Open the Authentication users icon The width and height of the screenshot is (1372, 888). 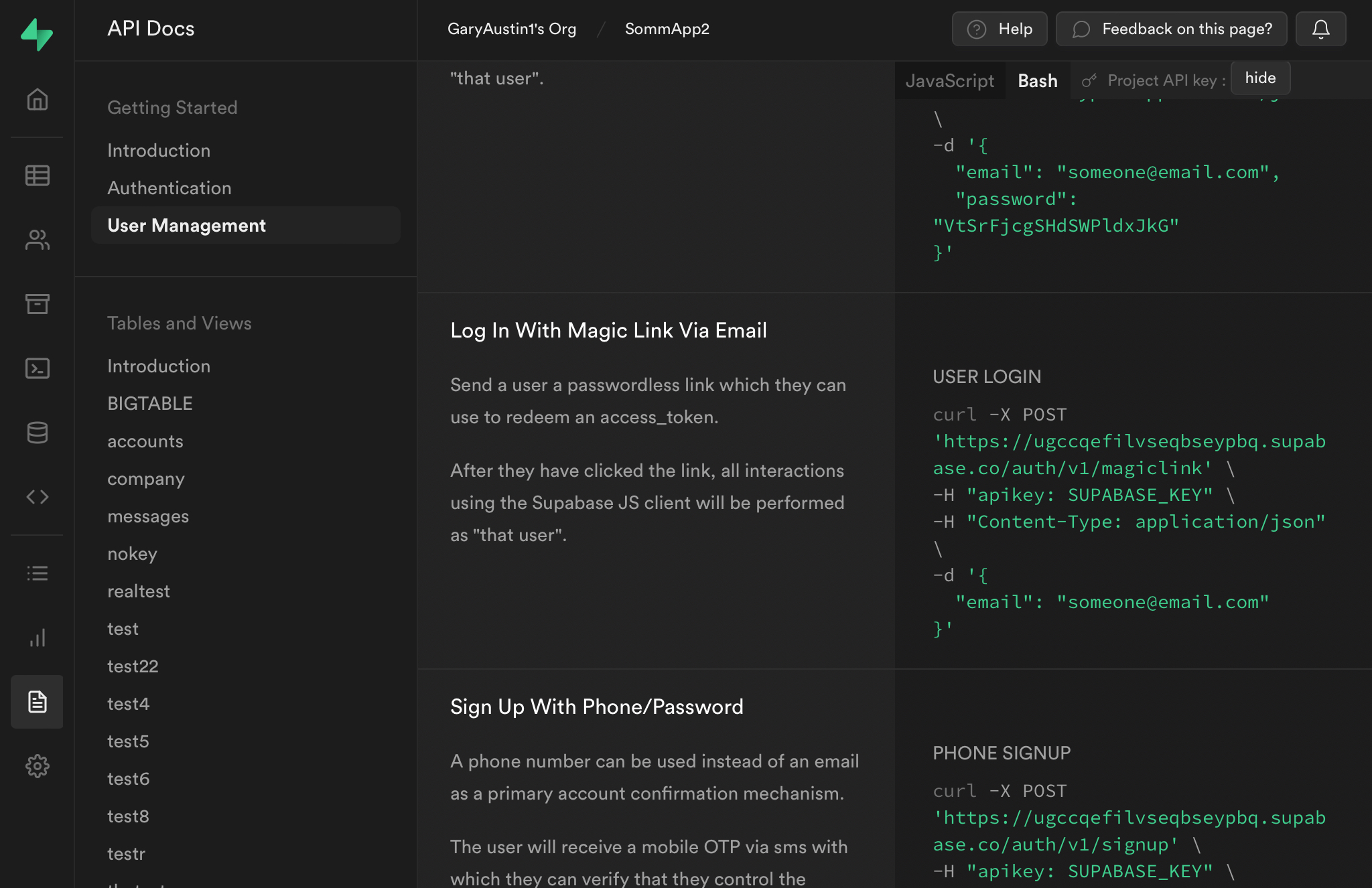37,240
